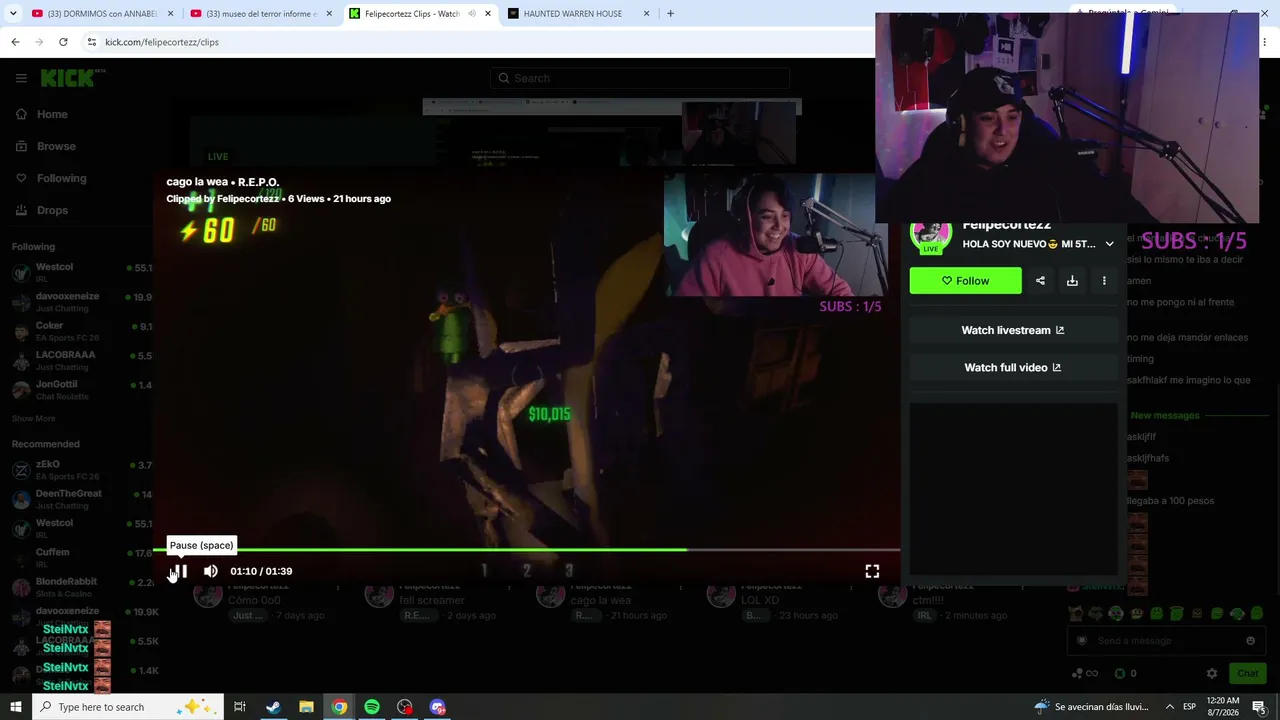
Task: Expand the stream title chevron
Action: [1109, 244]
